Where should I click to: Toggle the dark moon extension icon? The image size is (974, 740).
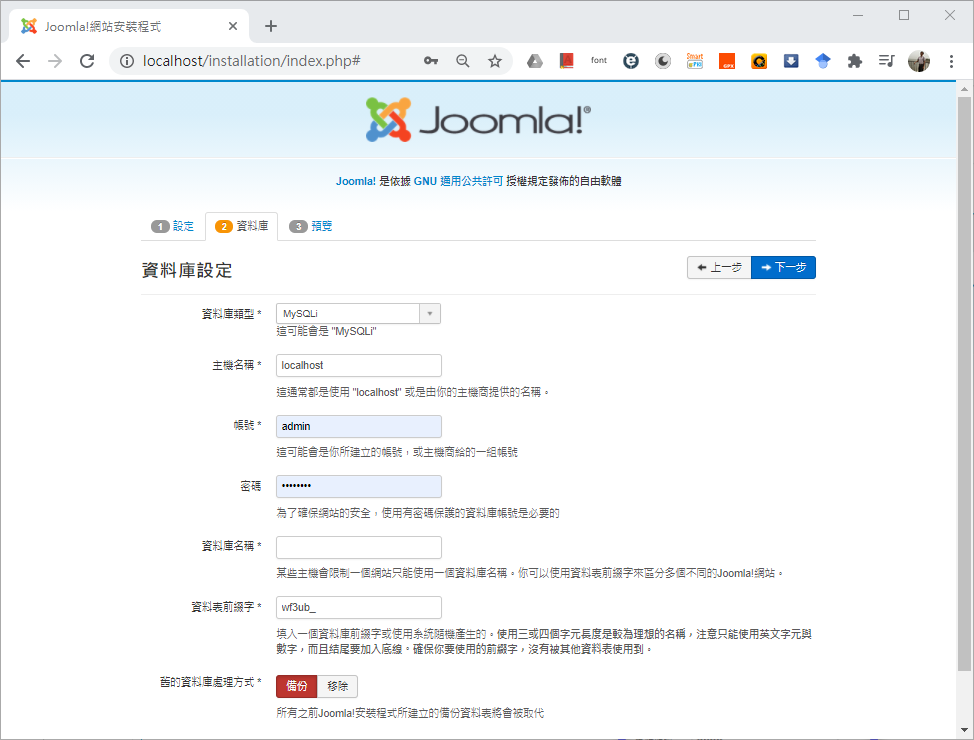[663, 61]
